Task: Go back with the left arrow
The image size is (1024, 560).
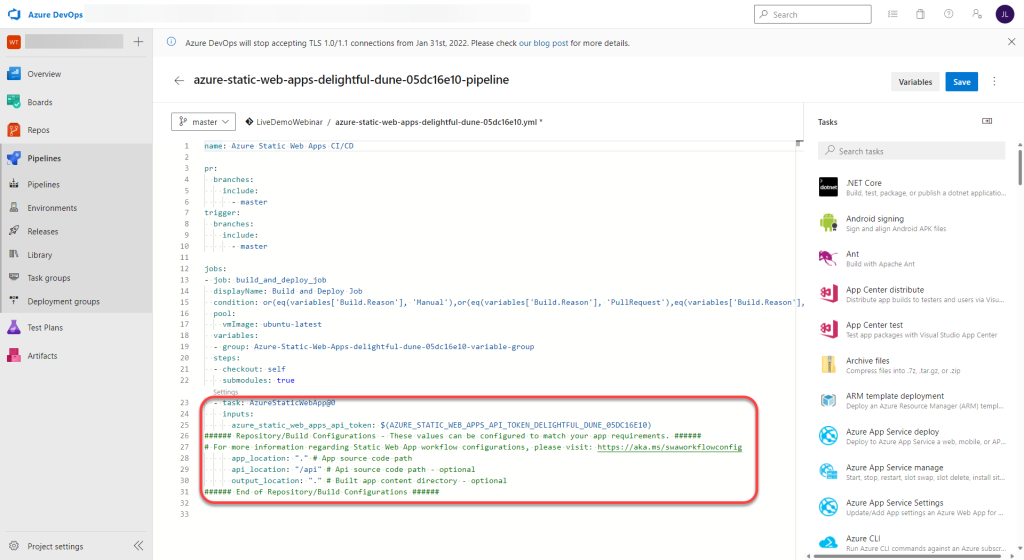Action: point(178,80)
